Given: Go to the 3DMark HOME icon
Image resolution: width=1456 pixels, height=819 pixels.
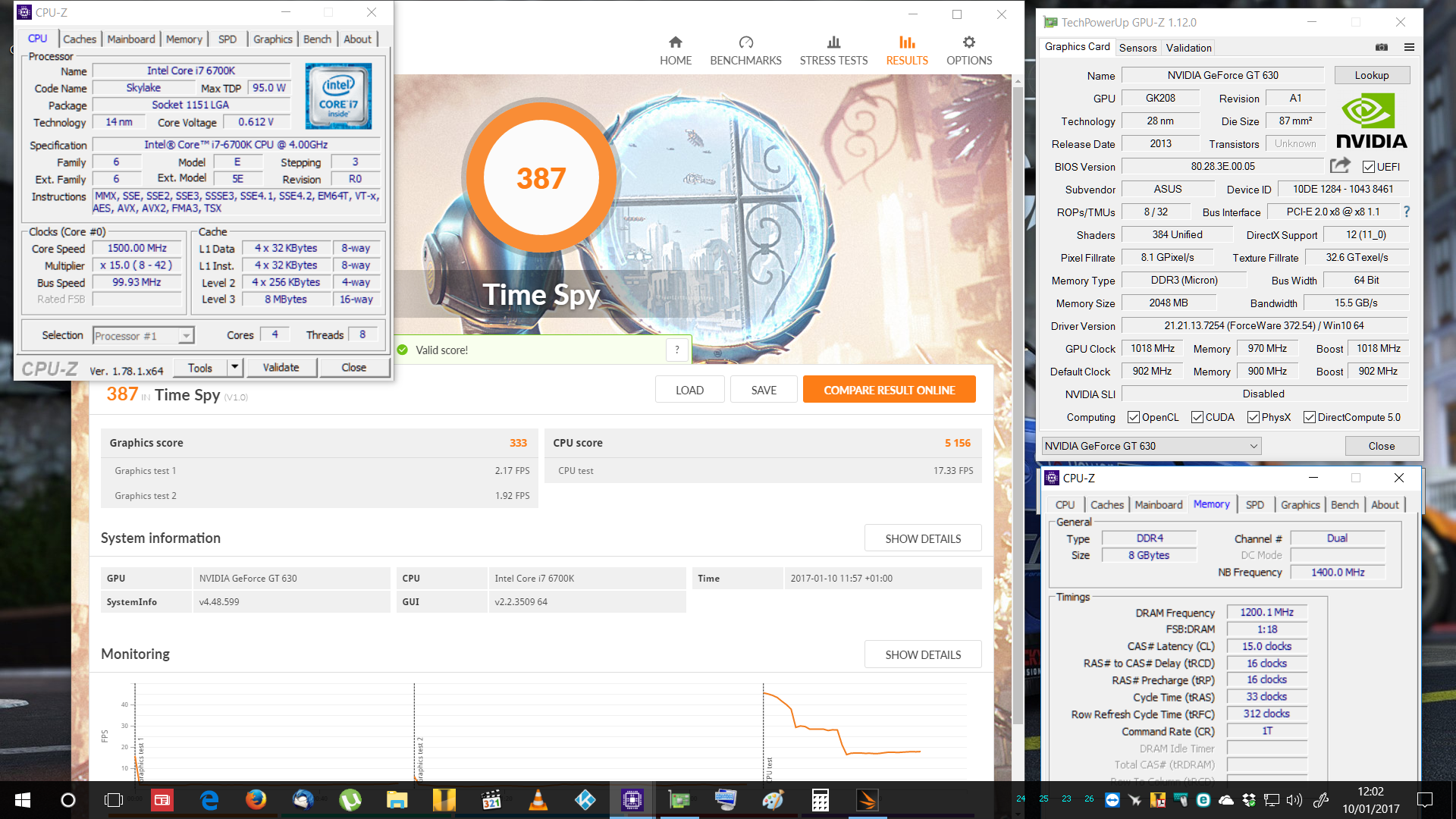Looking at the screenshot, I should point(675,42).
